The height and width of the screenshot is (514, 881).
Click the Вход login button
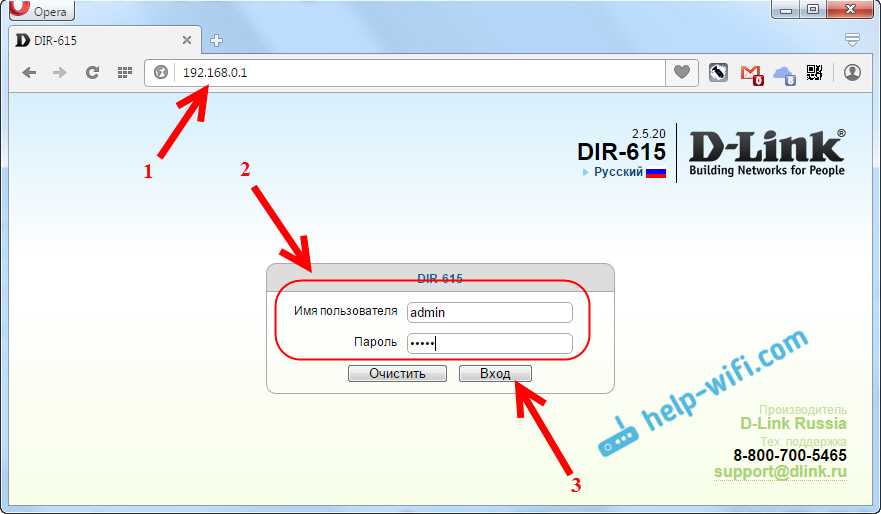(x=495, y=374)
